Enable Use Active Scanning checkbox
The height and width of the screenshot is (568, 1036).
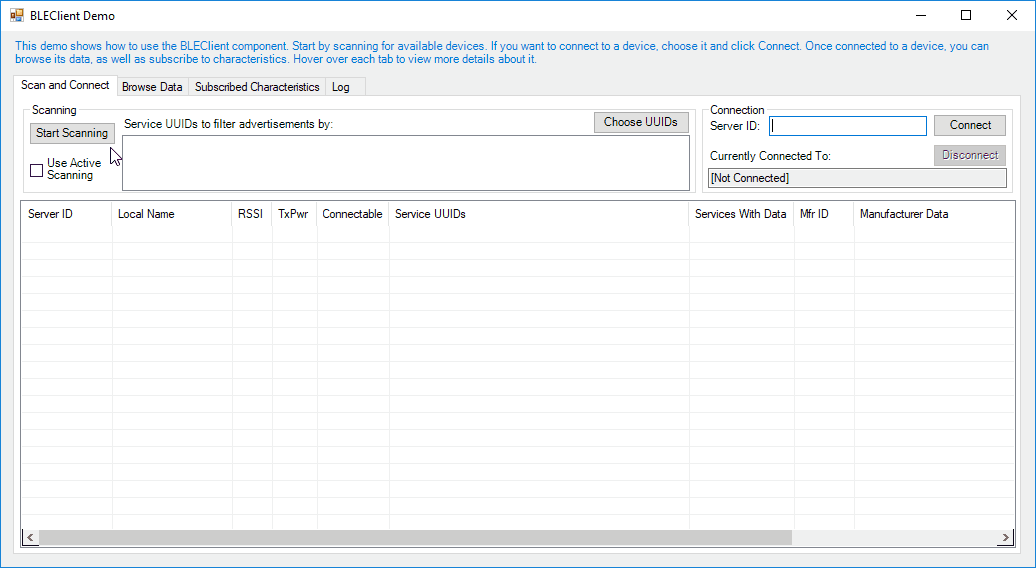37,170
